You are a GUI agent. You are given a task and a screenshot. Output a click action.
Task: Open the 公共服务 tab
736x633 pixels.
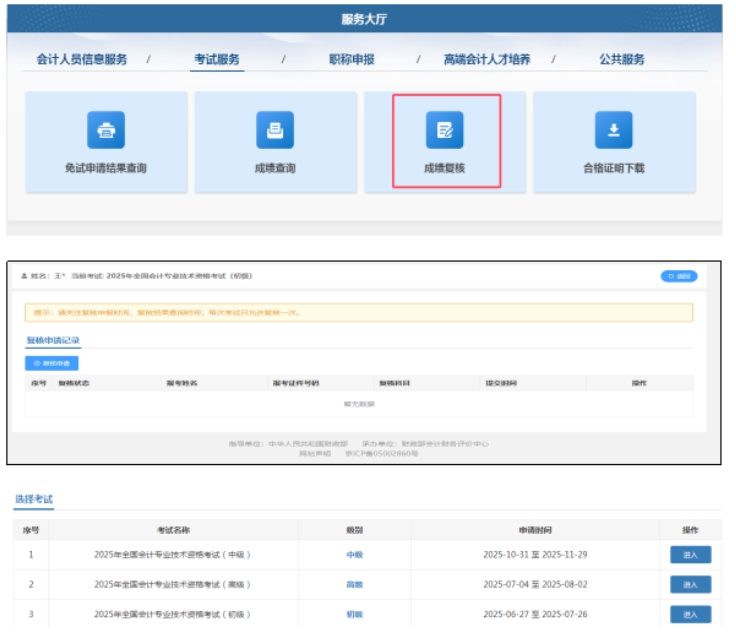[x=622, y=60]
